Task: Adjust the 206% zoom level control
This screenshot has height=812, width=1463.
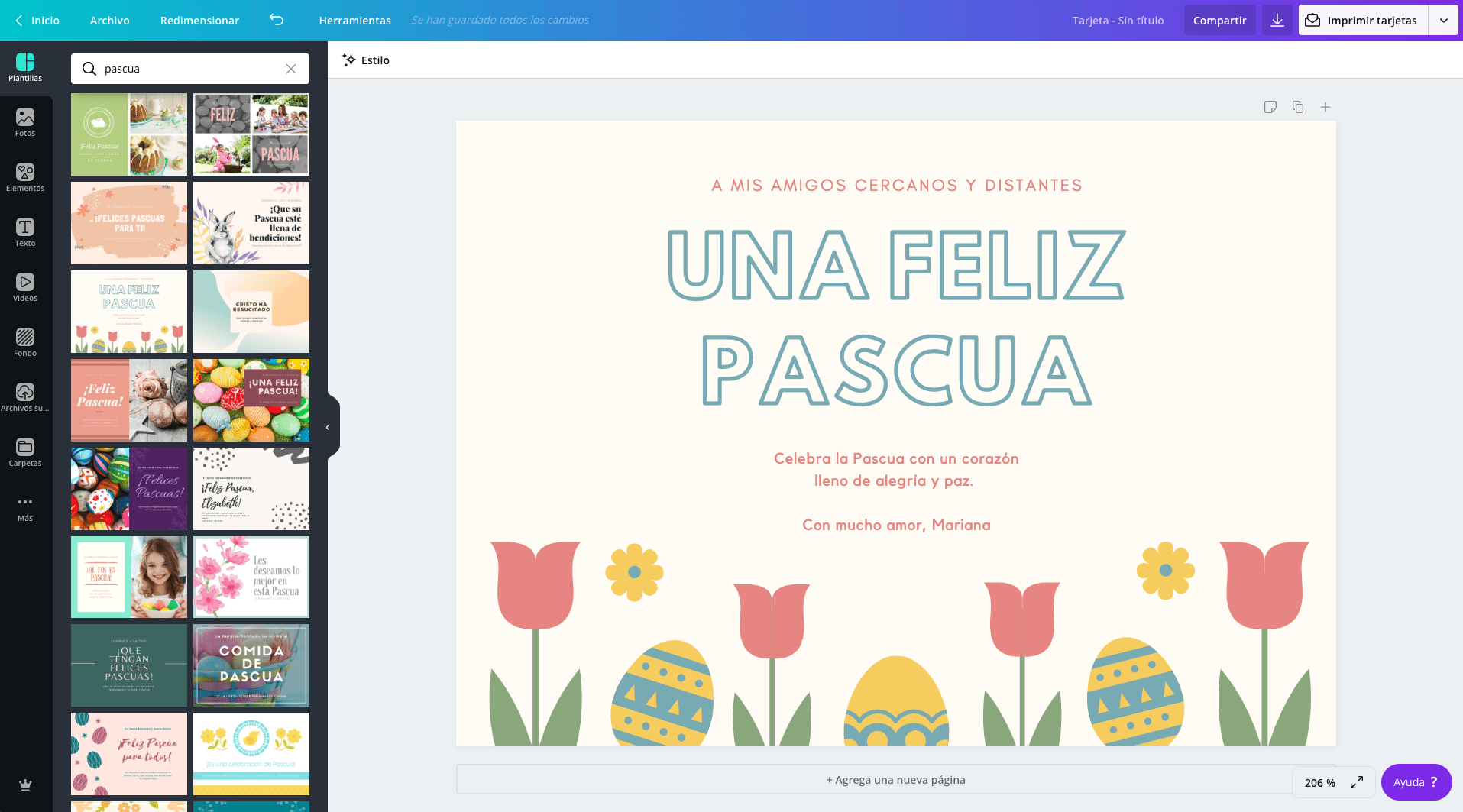Action: point(1319,782)
